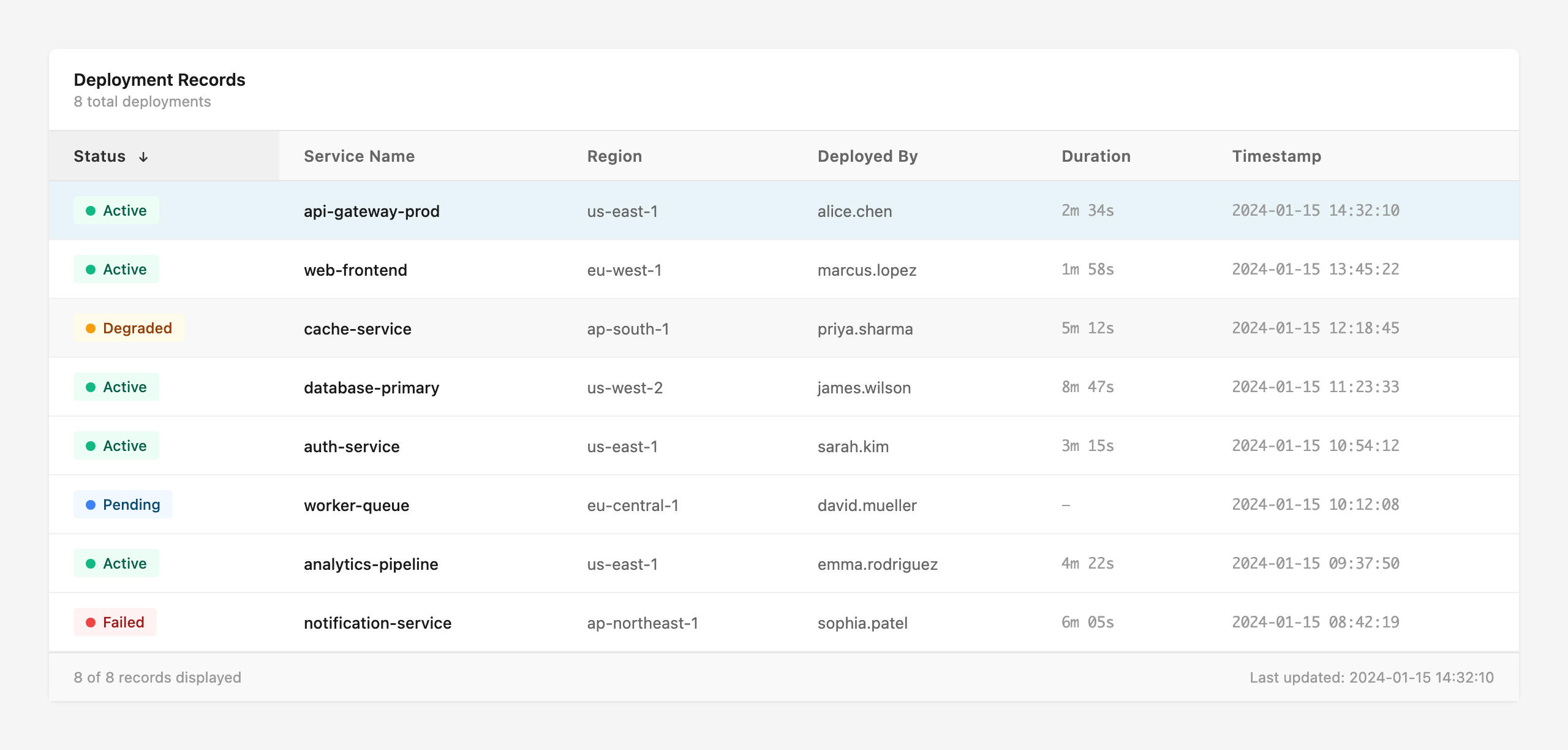Click the empty duration dash for worker-queue
Screen dimensions: 1568x750
click(1066, 505)
